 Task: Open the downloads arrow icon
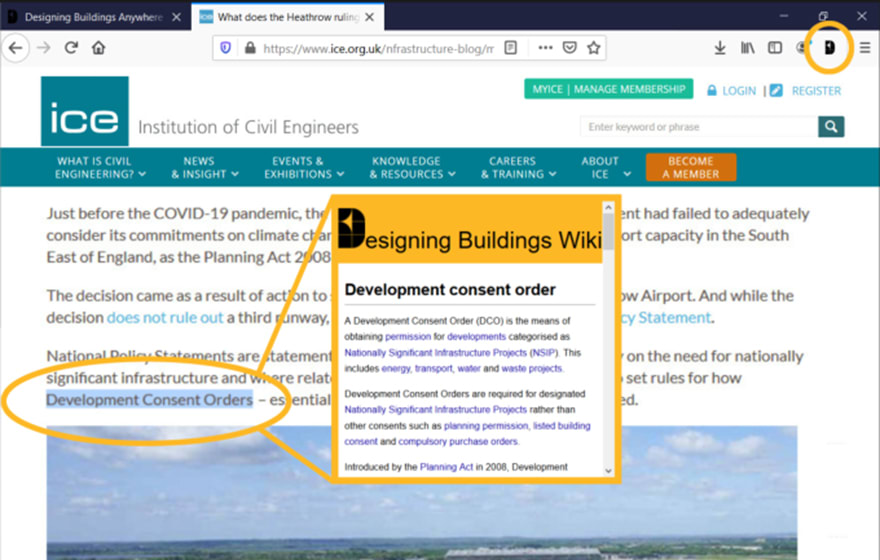(x=719, y=48)
